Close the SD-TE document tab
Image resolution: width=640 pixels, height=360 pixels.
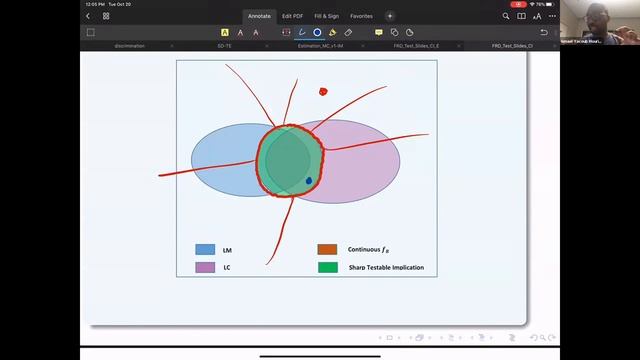(x=267, y=46)
